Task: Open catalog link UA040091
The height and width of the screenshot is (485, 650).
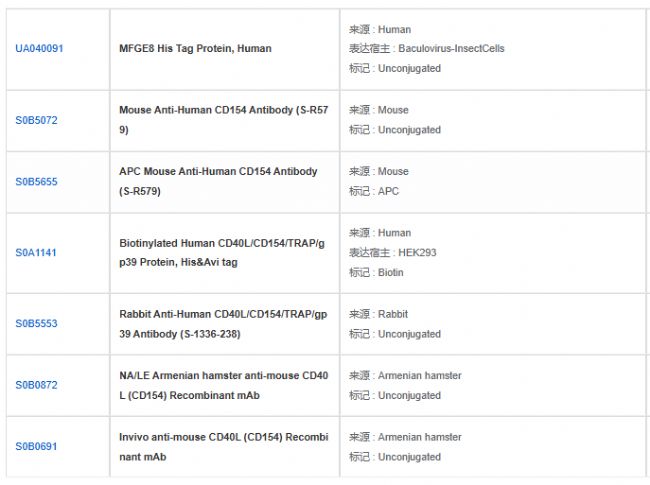Action: (39, 48)
